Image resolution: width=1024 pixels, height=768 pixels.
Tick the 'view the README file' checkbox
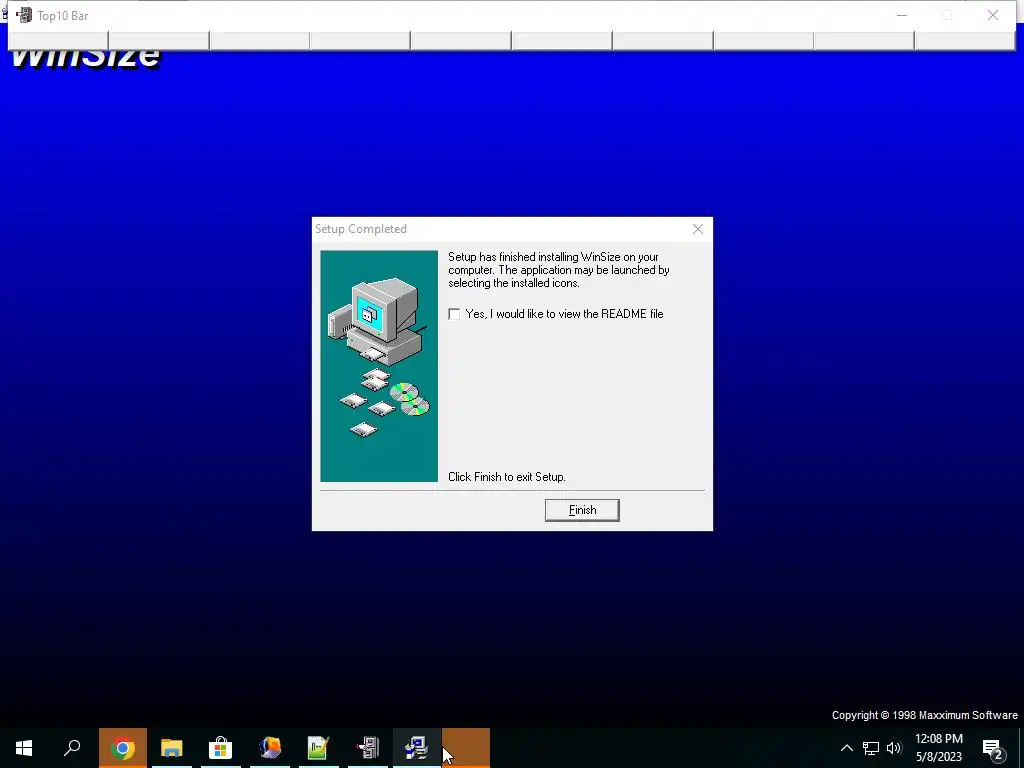[x=454, y=314]
